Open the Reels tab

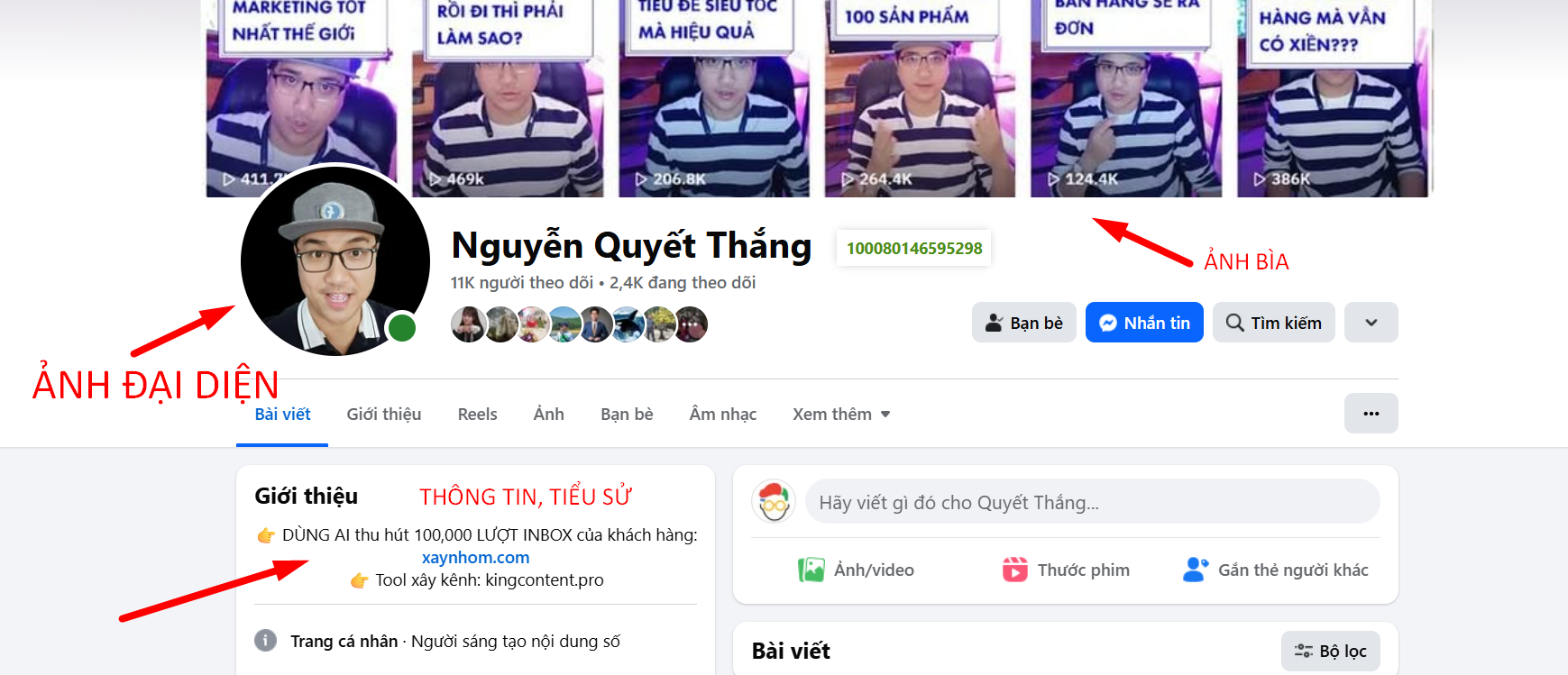(477, 414)
